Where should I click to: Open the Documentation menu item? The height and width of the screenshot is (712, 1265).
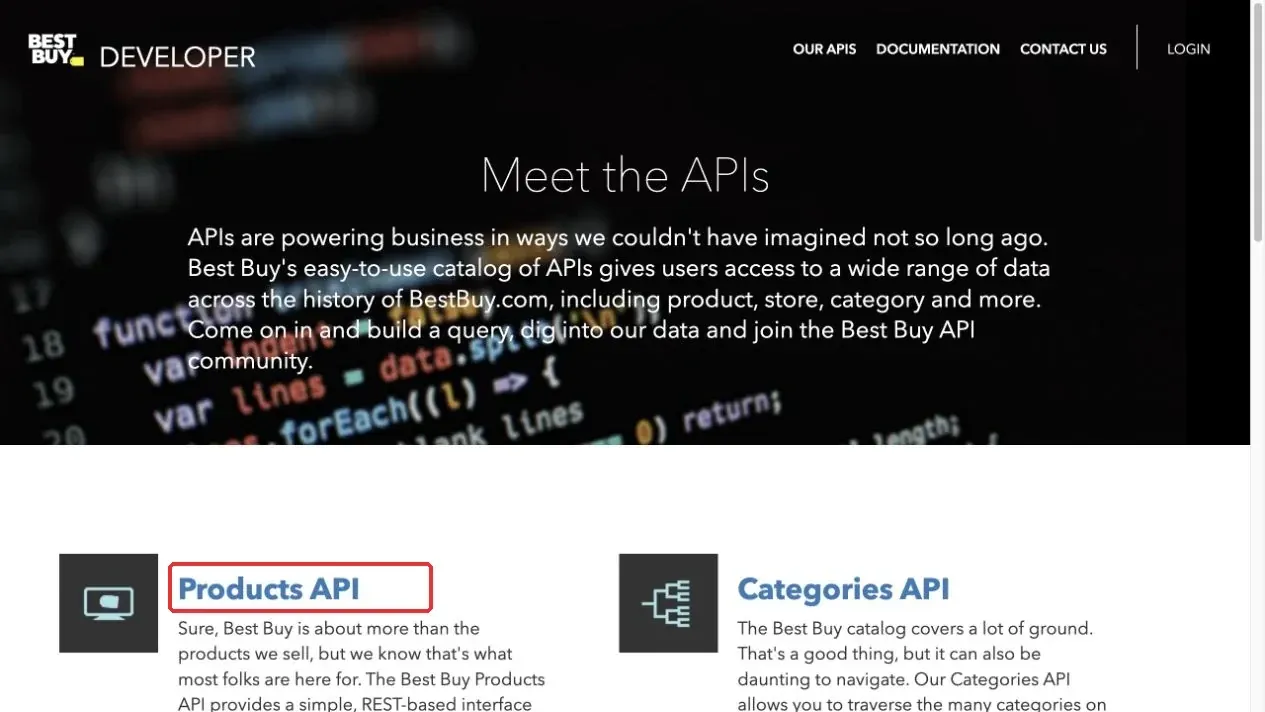pos(938,49)
